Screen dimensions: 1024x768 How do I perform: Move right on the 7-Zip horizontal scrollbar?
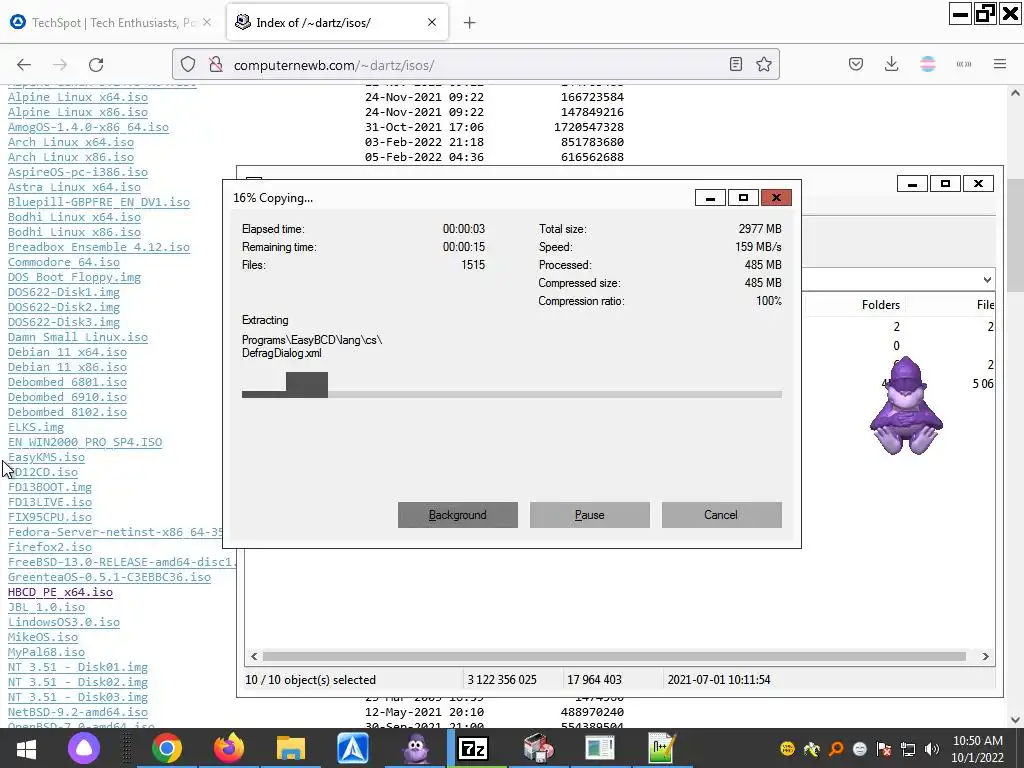985,656
